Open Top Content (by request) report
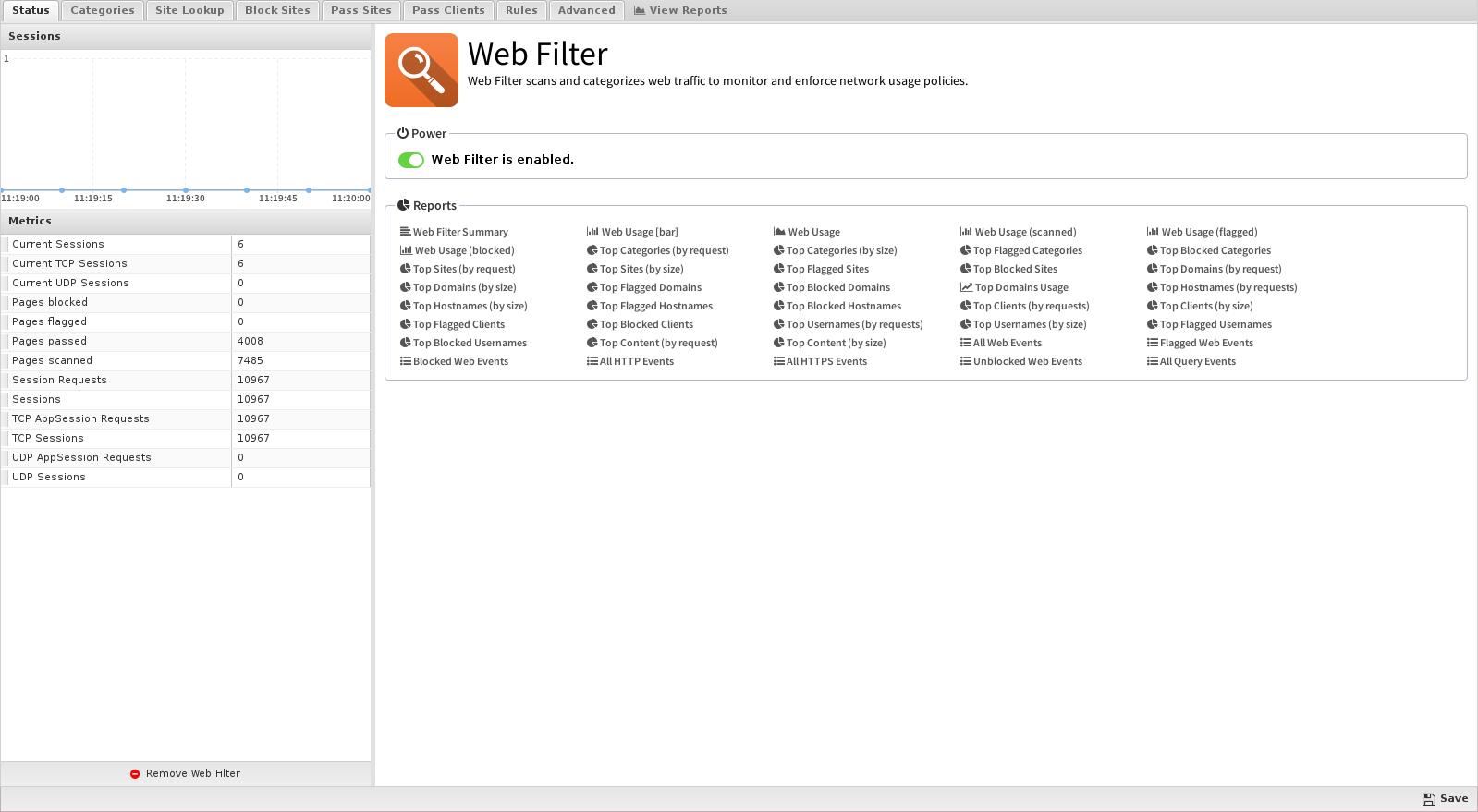Screen dimensions: 1478x812 (652, 343)
